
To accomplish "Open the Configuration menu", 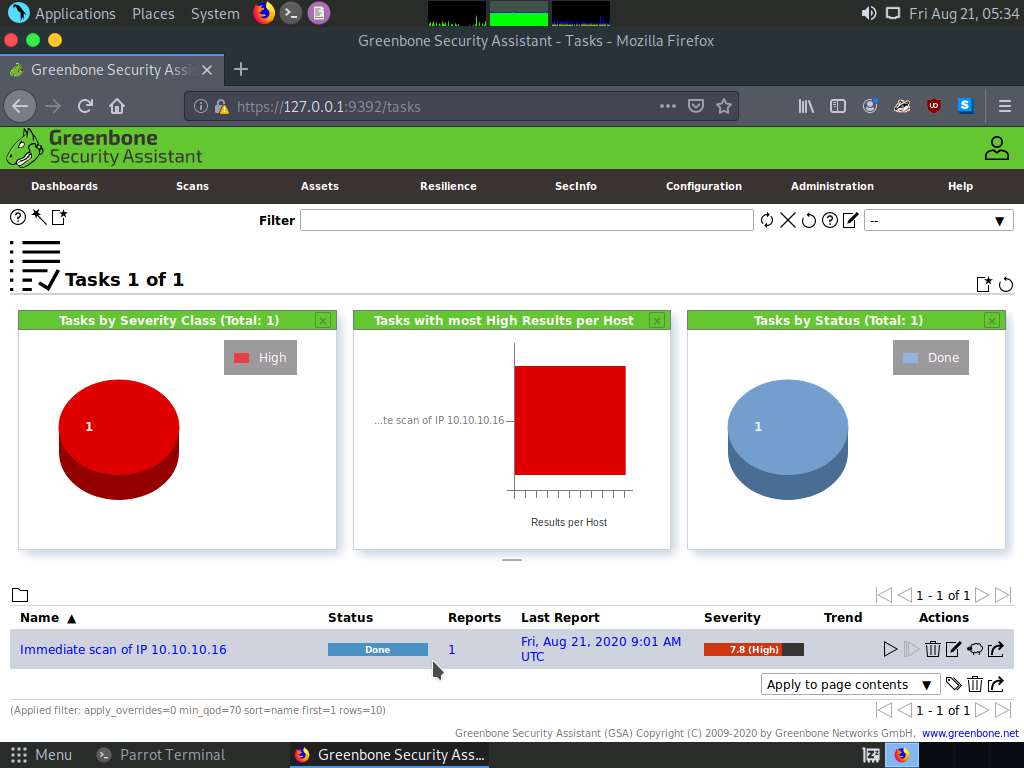I will click(703, 186).
